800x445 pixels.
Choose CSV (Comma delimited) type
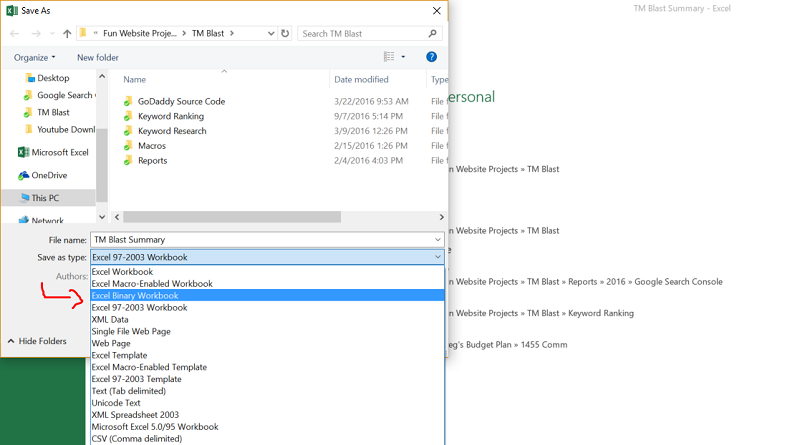[267, 438]
